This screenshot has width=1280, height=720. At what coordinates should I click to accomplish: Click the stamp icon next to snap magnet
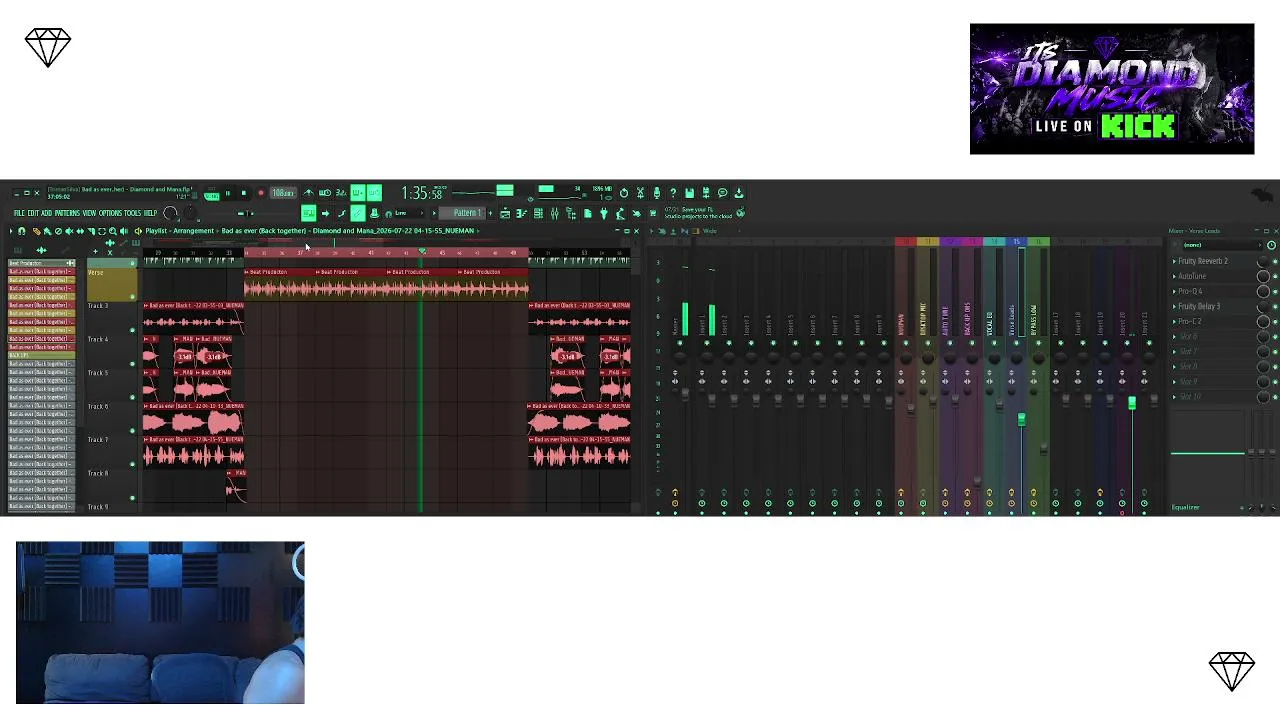pos(374,213)
